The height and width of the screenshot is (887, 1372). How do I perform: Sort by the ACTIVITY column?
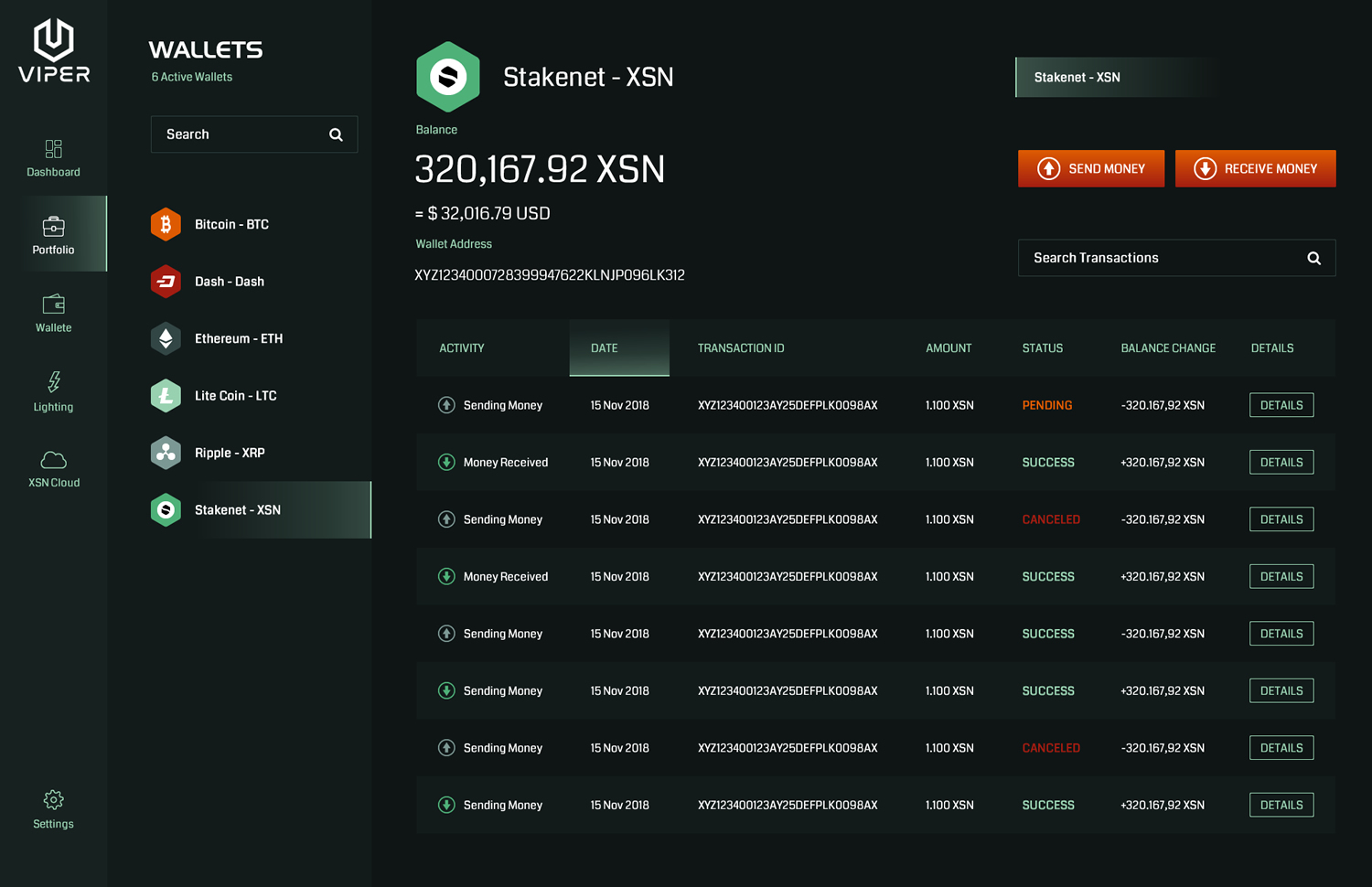pos(462,348)
